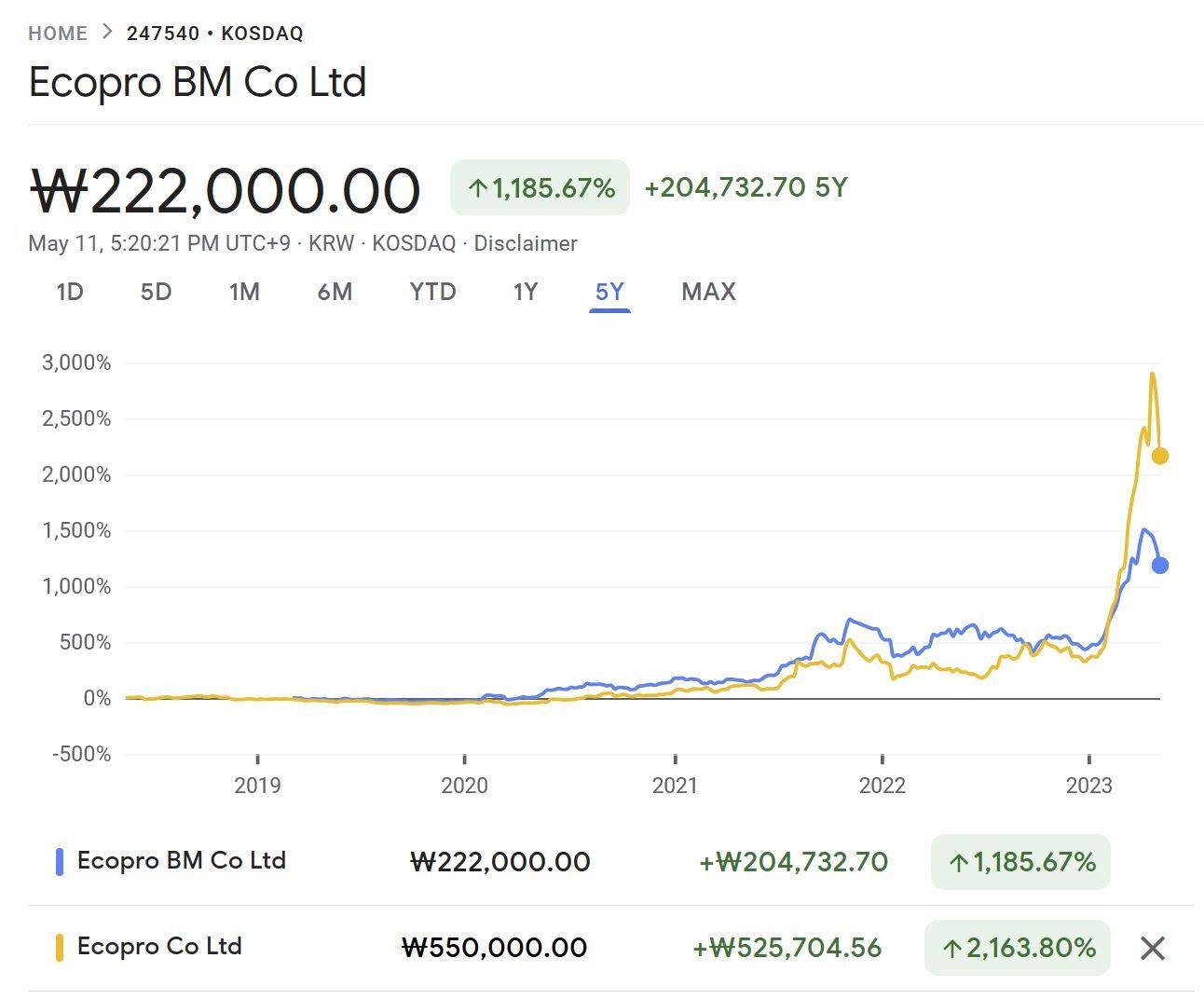The width and height of the screenshot is (1204, 999).
Task: Click the 1,185.67% gain badge at top
Action: coord(540,188)
